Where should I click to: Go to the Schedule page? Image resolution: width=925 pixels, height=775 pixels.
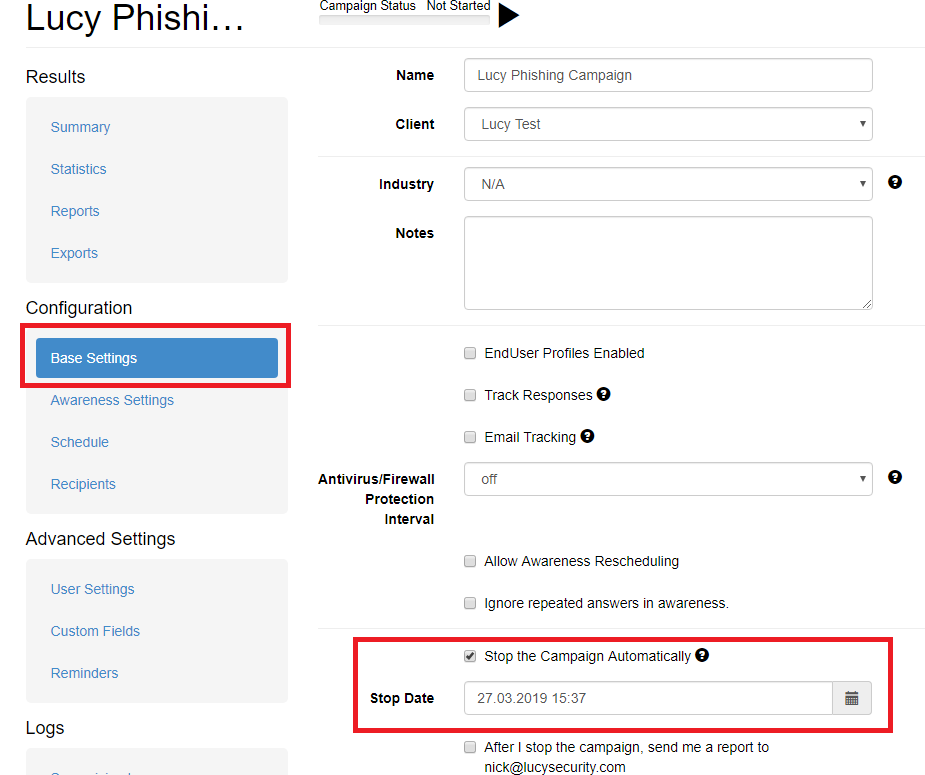pos(80,442)
